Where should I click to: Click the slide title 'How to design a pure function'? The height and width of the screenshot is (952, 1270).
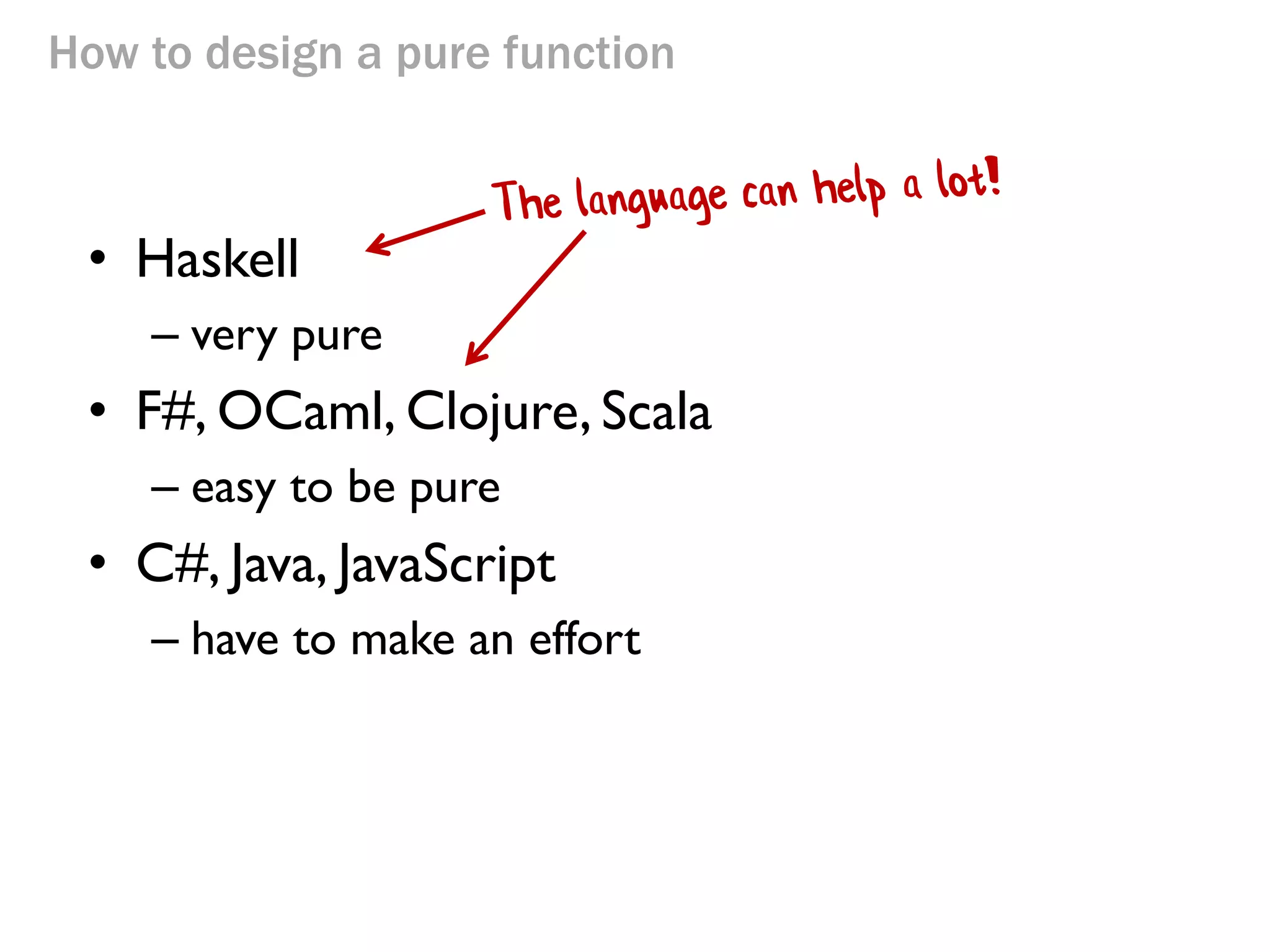[x=362, y=53]
